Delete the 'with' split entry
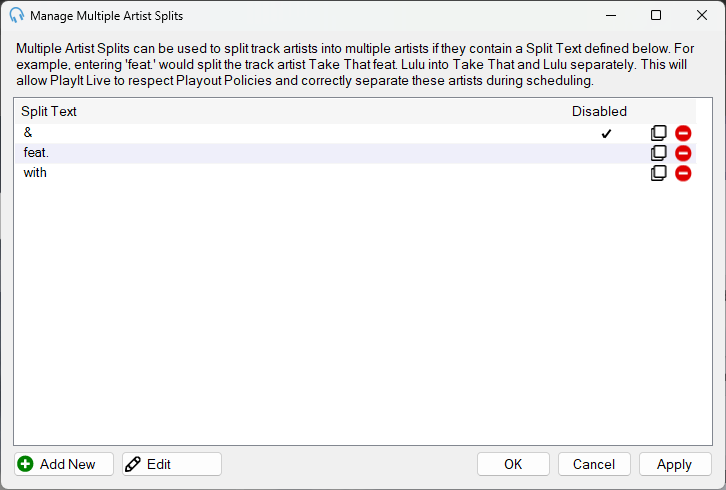 [x=683, y=173]
